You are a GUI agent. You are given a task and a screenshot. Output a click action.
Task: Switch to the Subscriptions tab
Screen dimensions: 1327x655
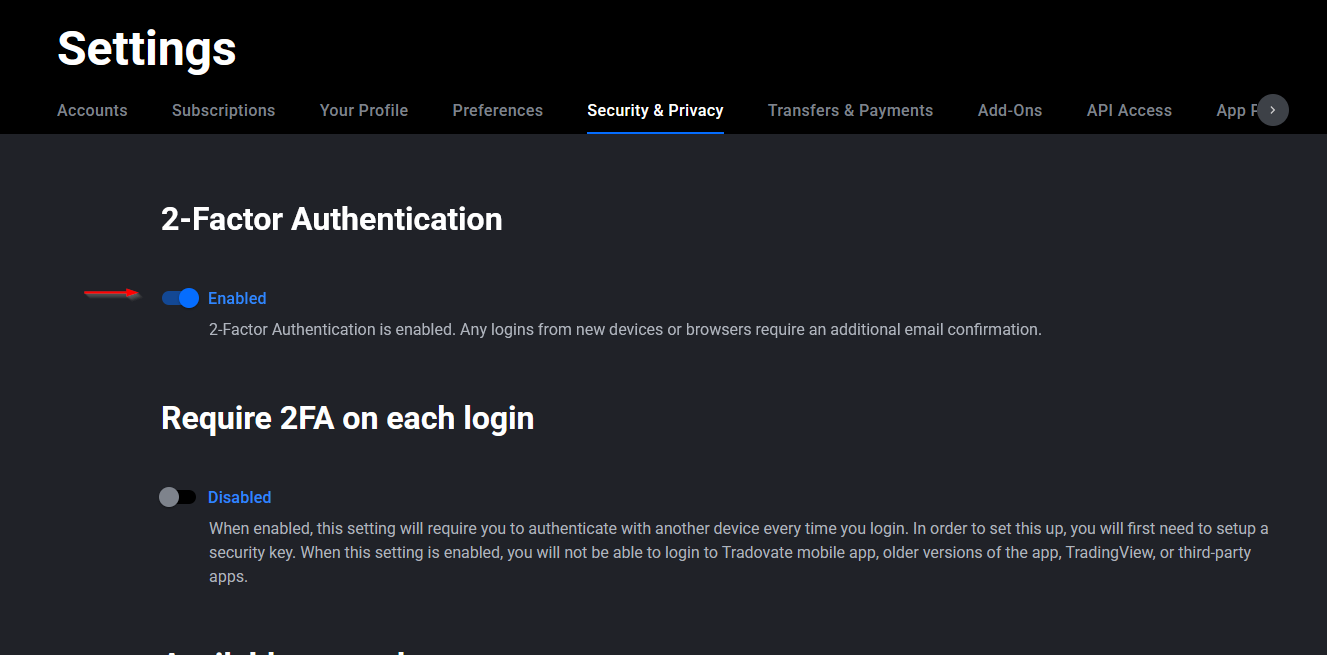pos(223,110)
